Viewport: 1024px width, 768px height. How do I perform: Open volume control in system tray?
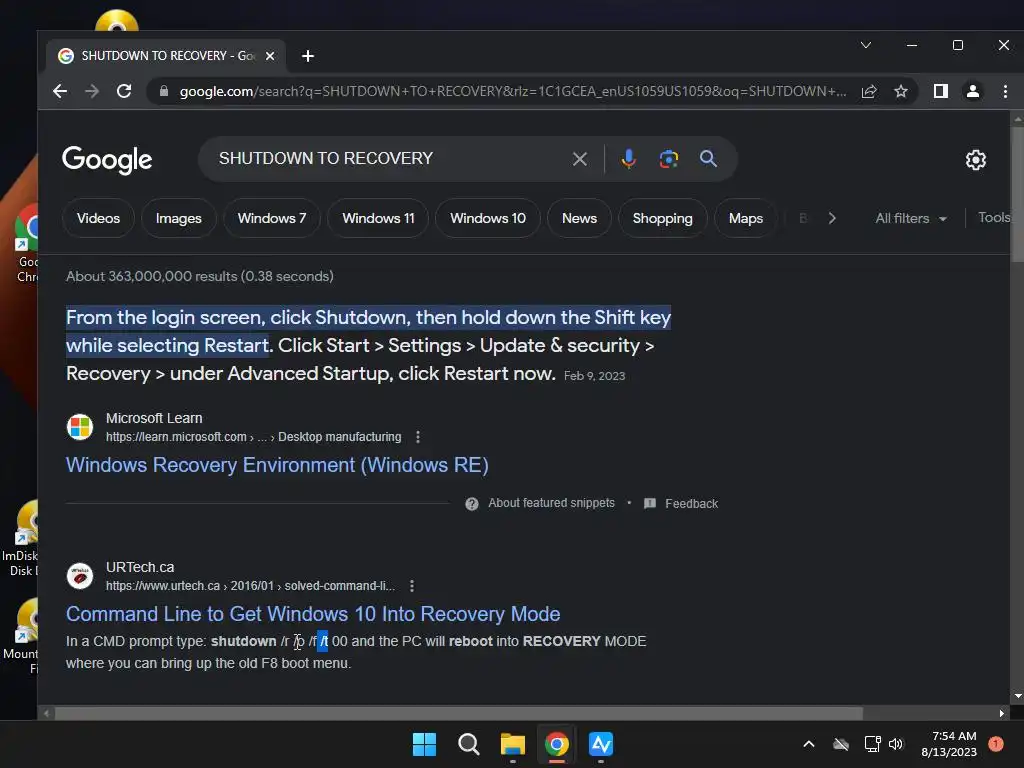895,744
